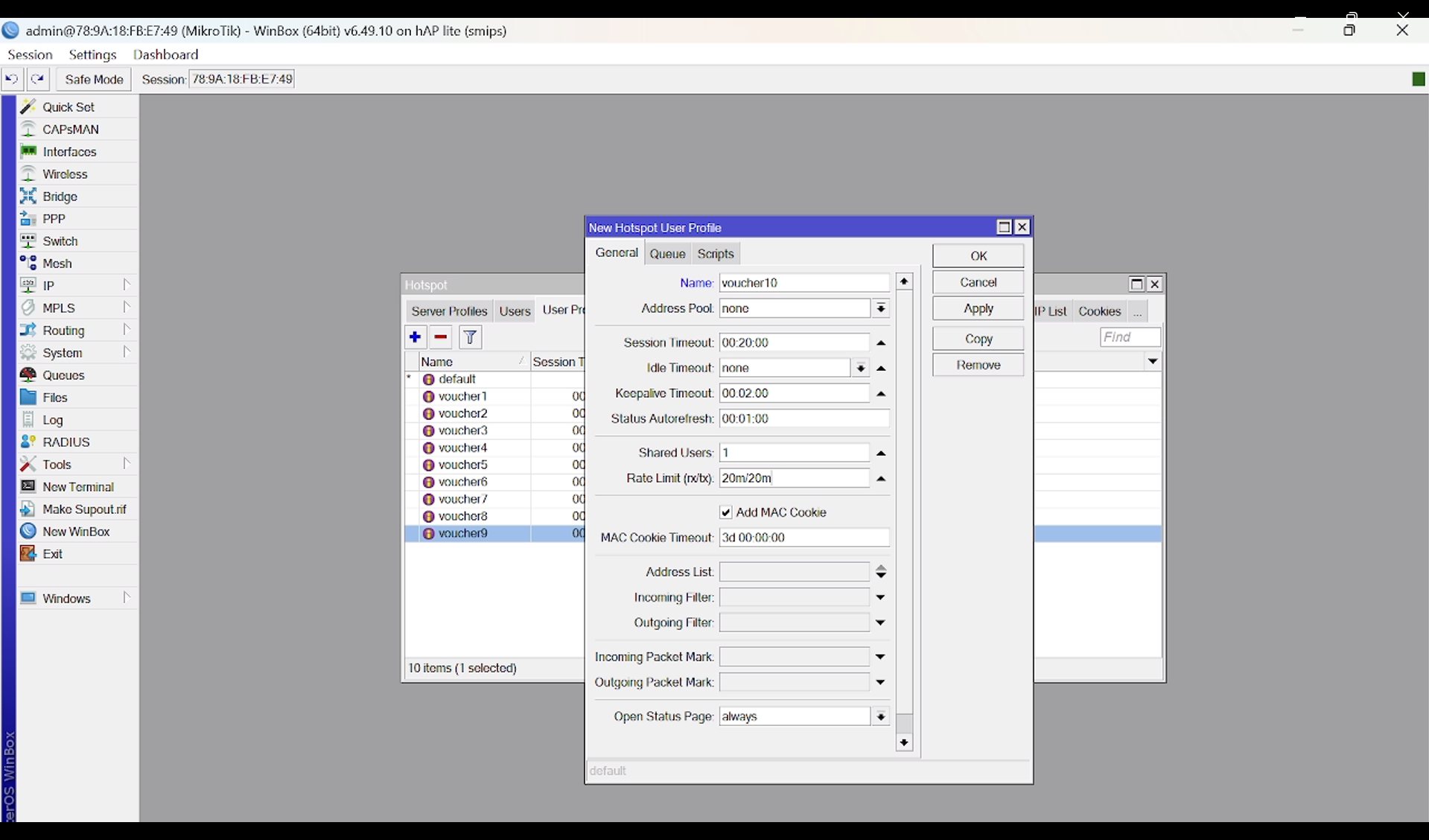The image size is (1429, 840).
Task: Expand the Incoming Filter dropdown
Action: pyautogui.click(x=881, y=598)
